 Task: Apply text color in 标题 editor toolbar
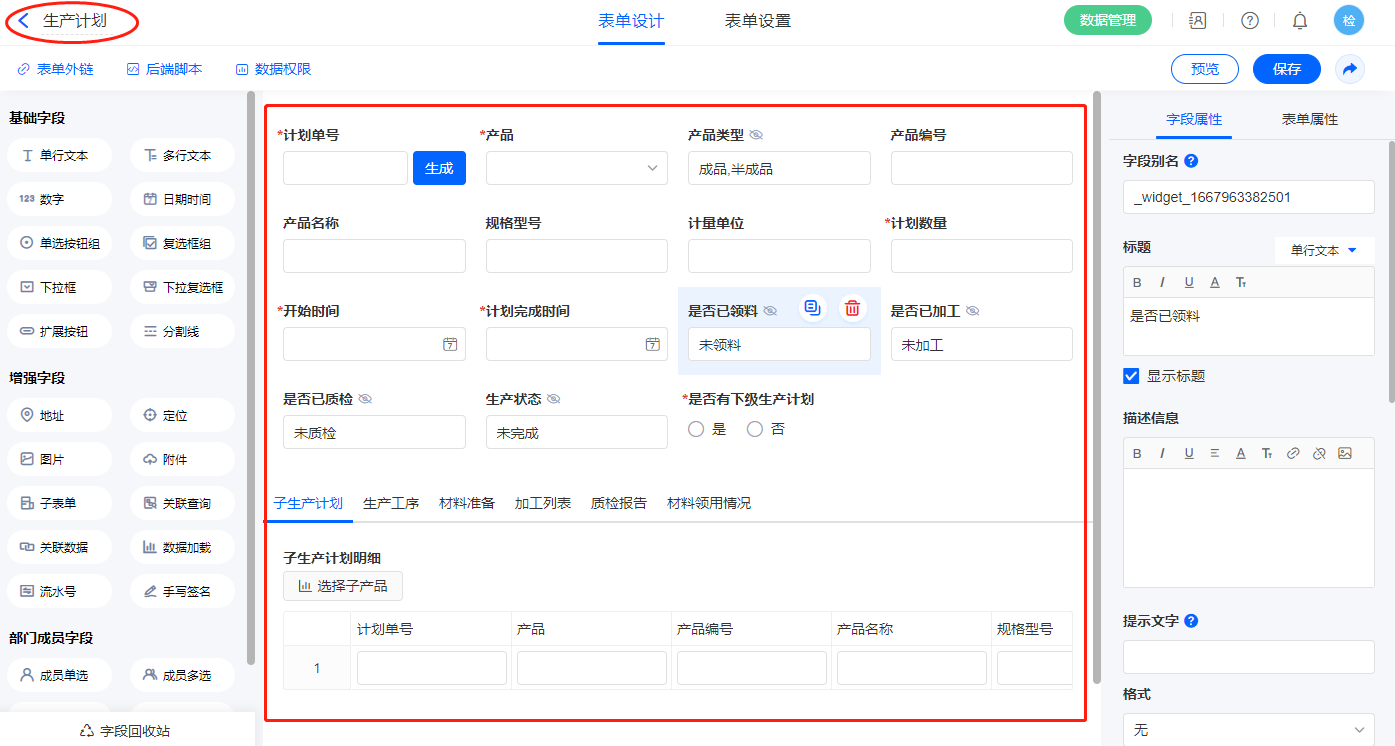pyautogui.click(x=1214, y=282)
